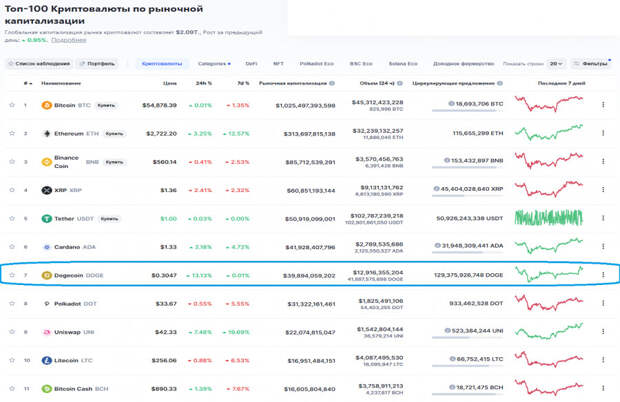
Task: Toggle watchlist star for Cardano
Action: [12, 247]
